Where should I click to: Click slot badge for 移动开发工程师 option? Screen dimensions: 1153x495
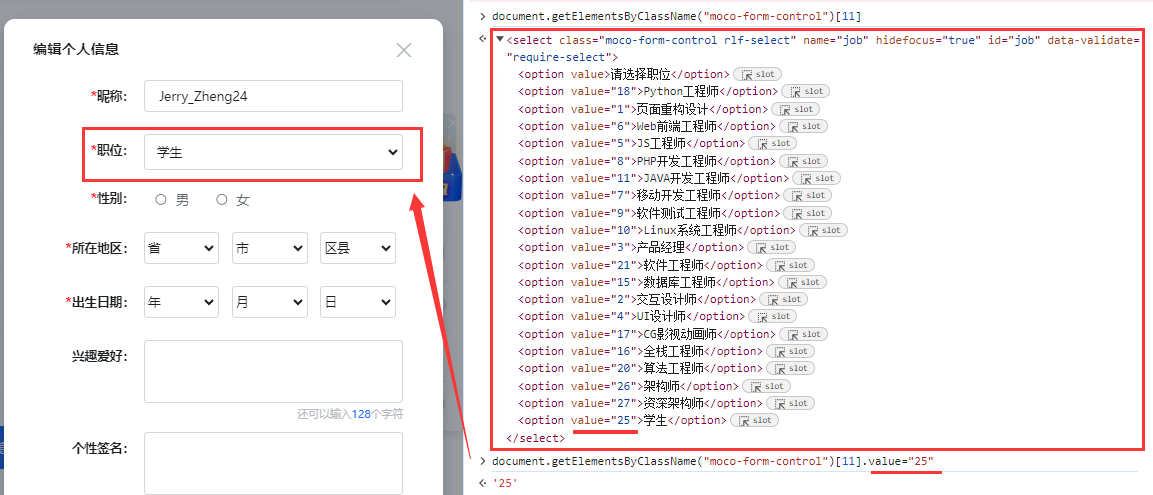point(807,196)
